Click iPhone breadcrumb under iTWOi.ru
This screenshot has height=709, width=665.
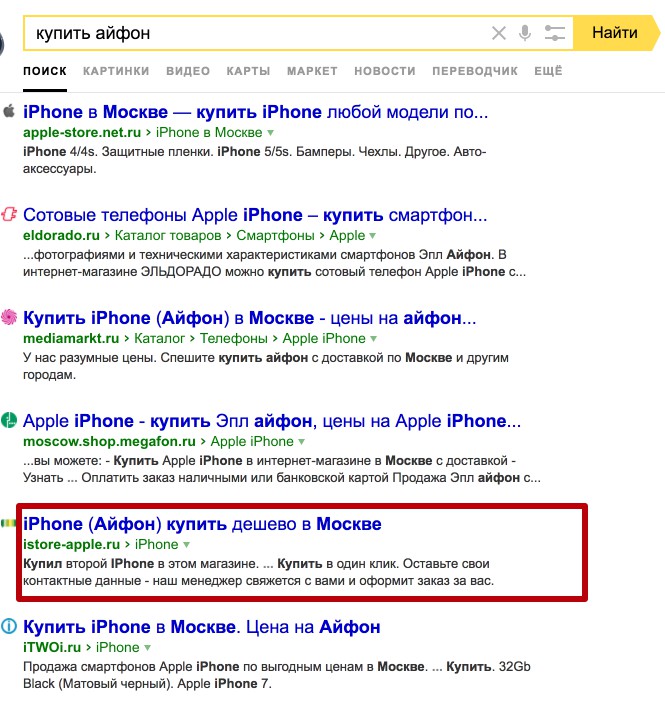(x=118, y=648)
